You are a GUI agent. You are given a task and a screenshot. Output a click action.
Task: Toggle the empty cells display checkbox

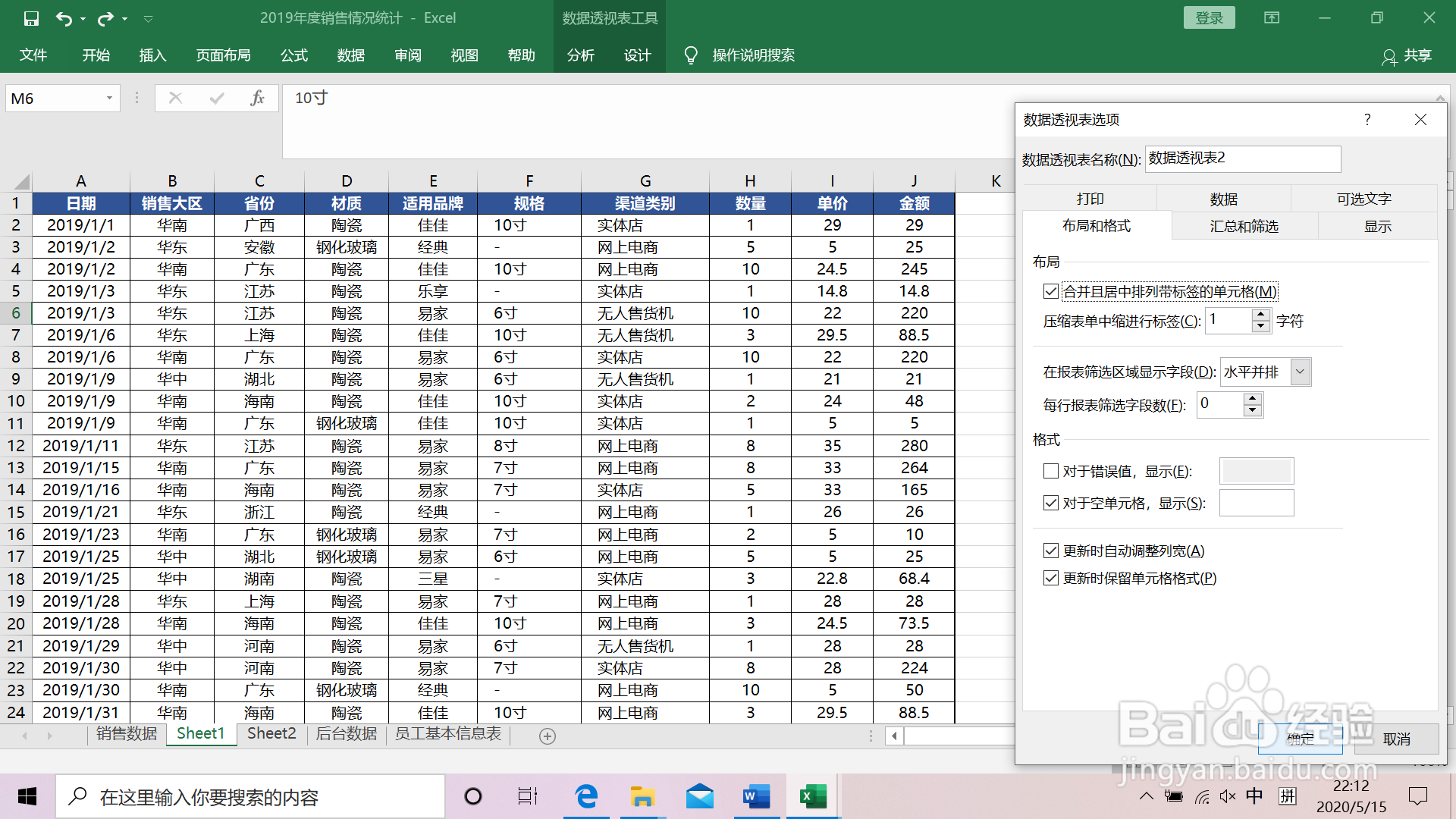coord(1051,503)
